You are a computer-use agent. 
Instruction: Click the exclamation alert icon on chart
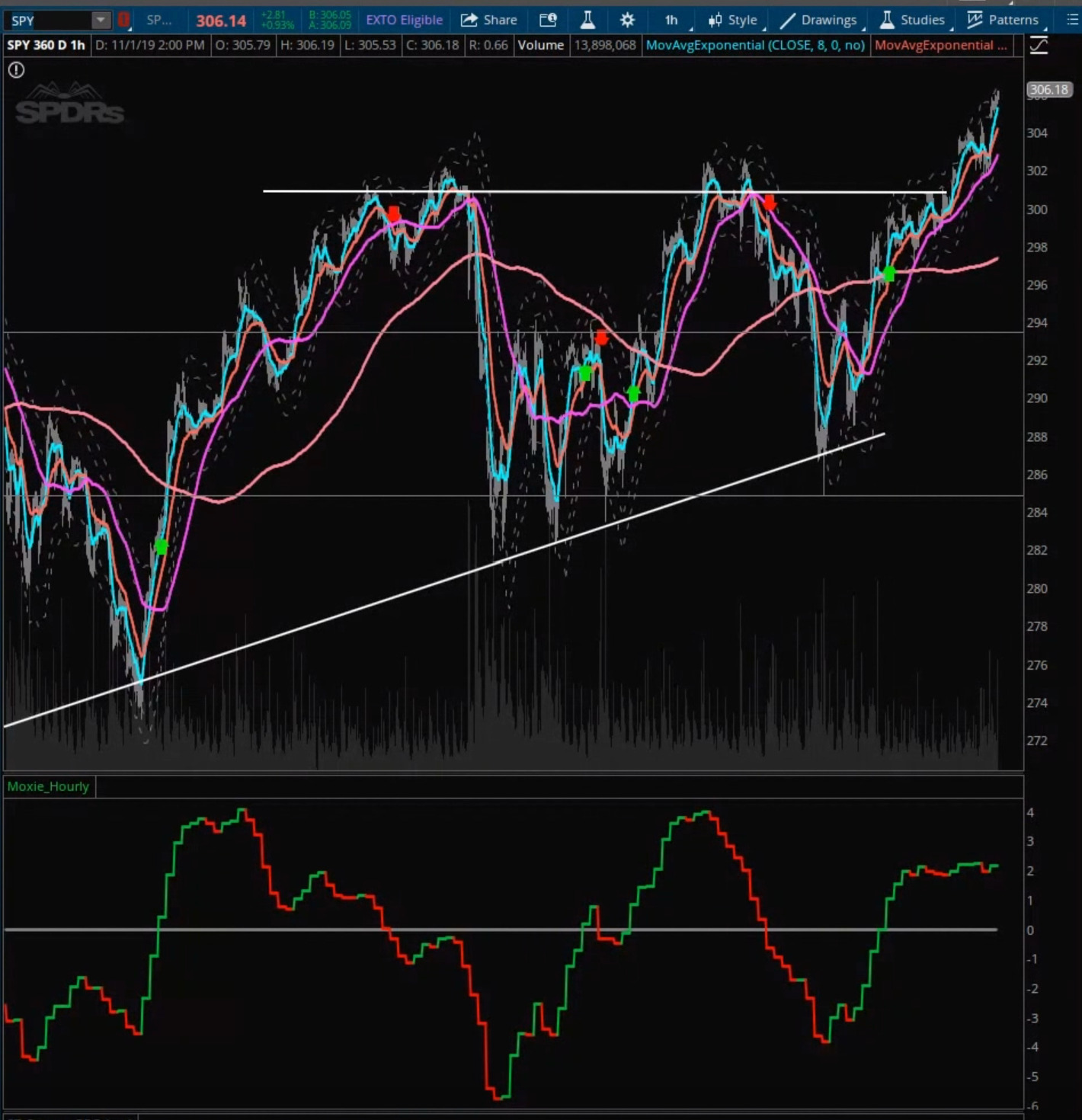coord(16,71)
